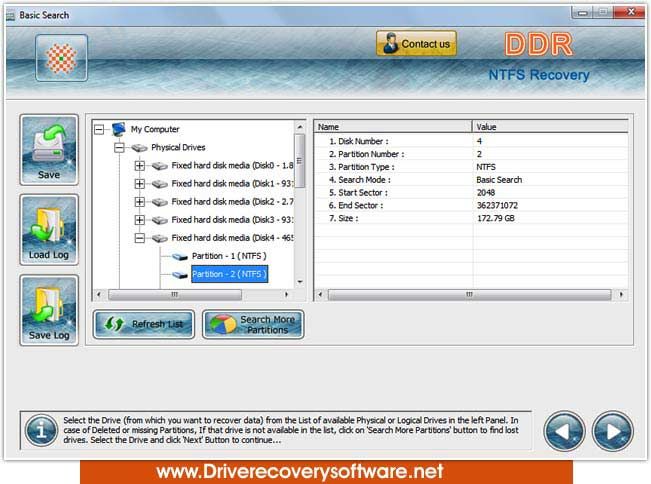Click the tree panel vertical scrollbar thumb
This screenshot has height=484, width=651.
click(x=300, y=160)
